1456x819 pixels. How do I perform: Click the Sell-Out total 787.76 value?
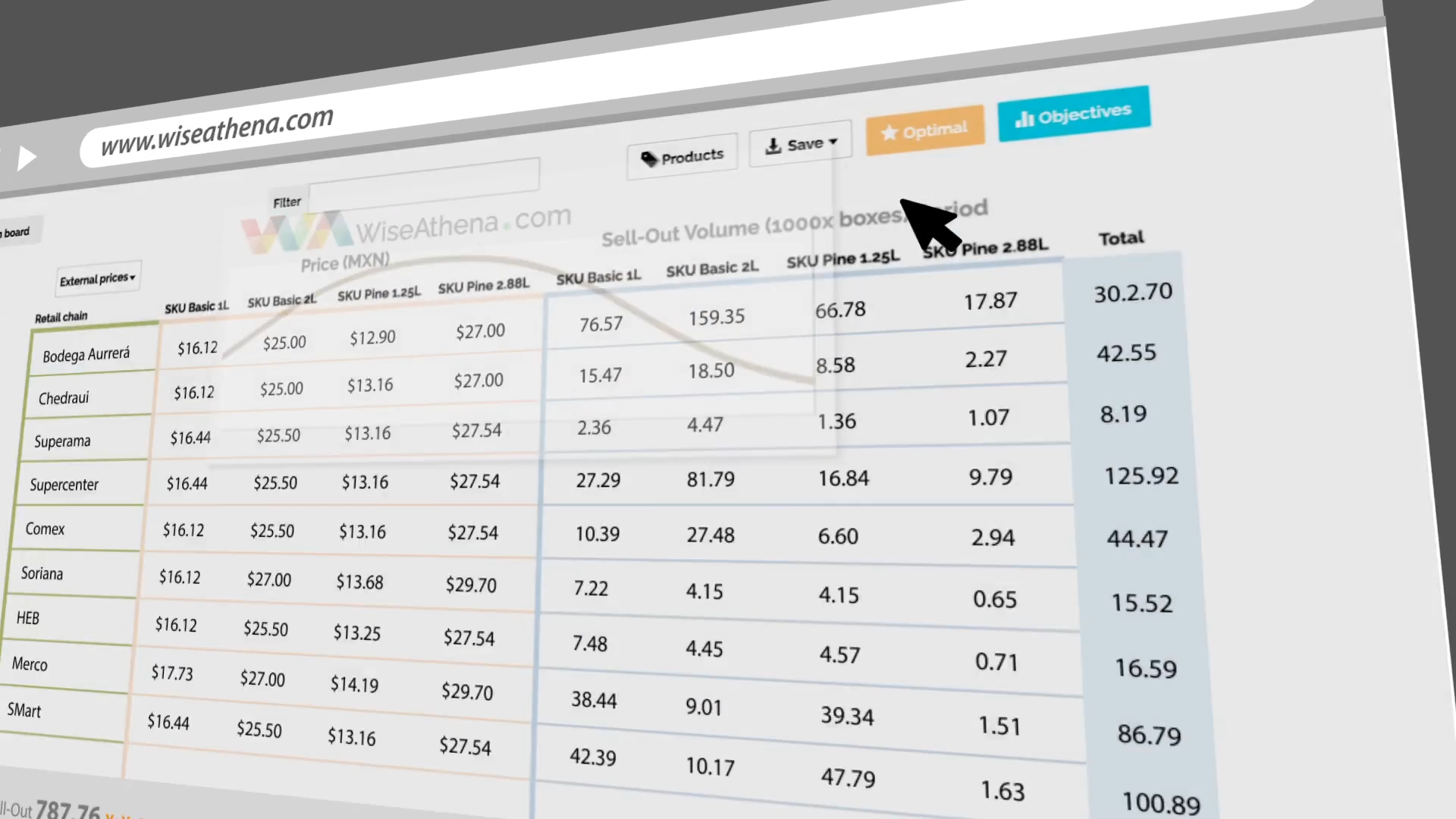pyautogui.click(x=67, y=811)
